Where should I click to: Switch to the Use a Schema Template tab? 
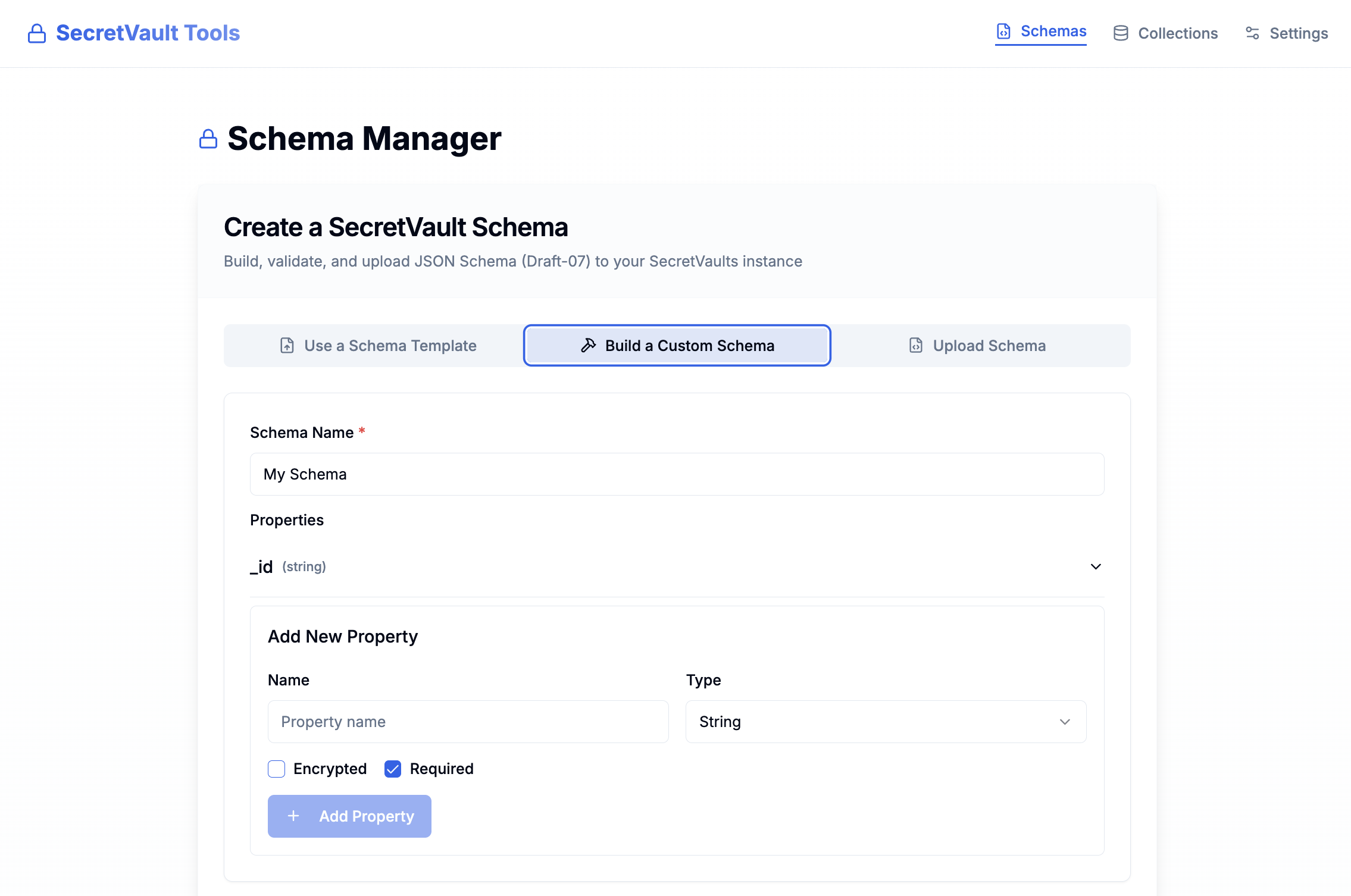(390, 345)
